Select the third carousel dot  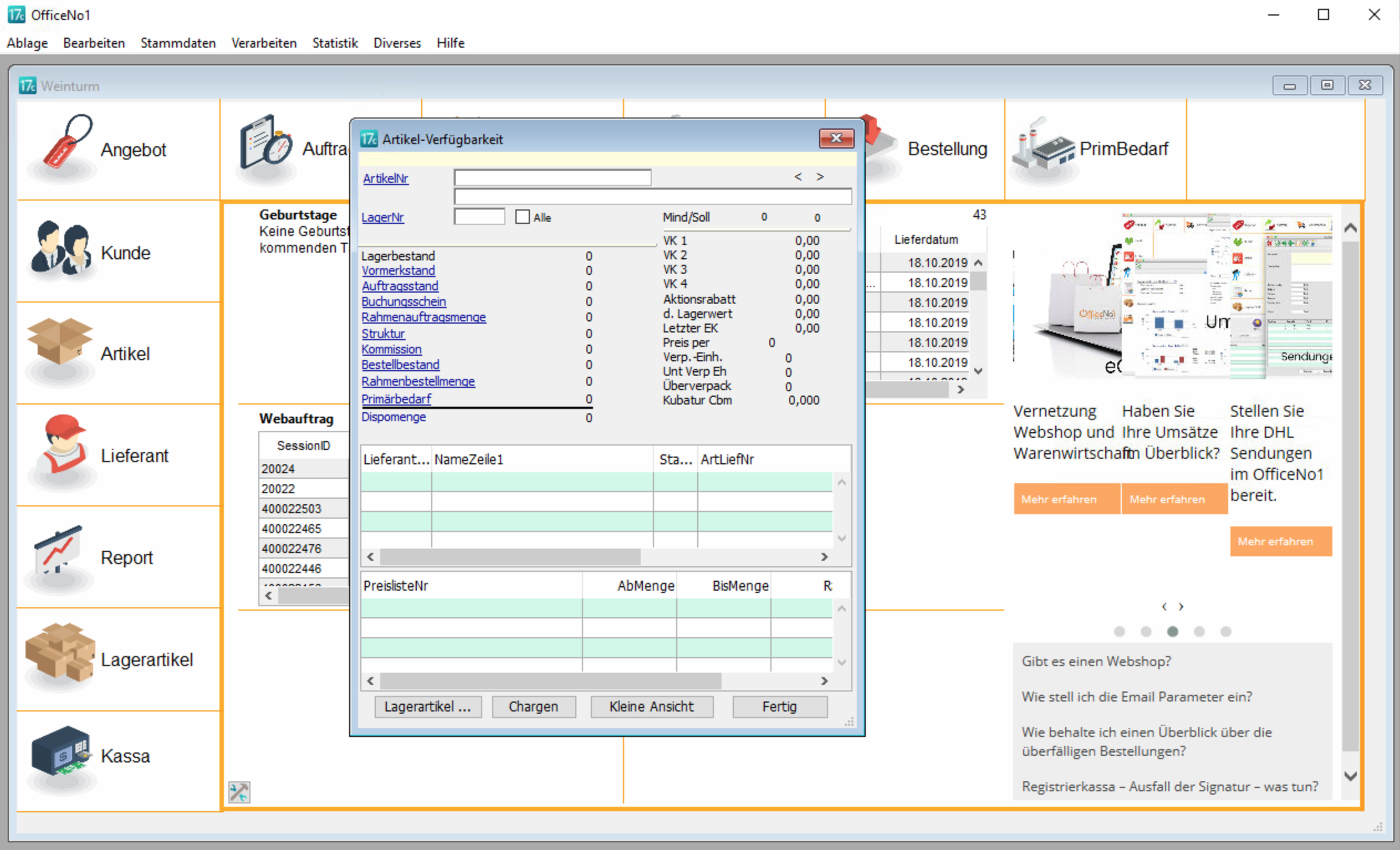(x=1172, y=631)
